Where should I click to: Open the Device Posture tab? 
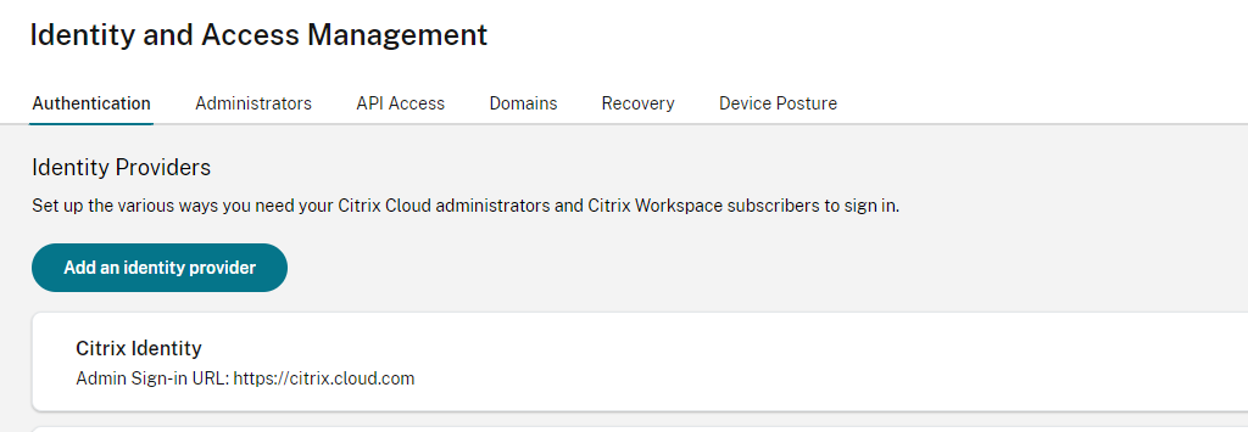tap(778, 103)
